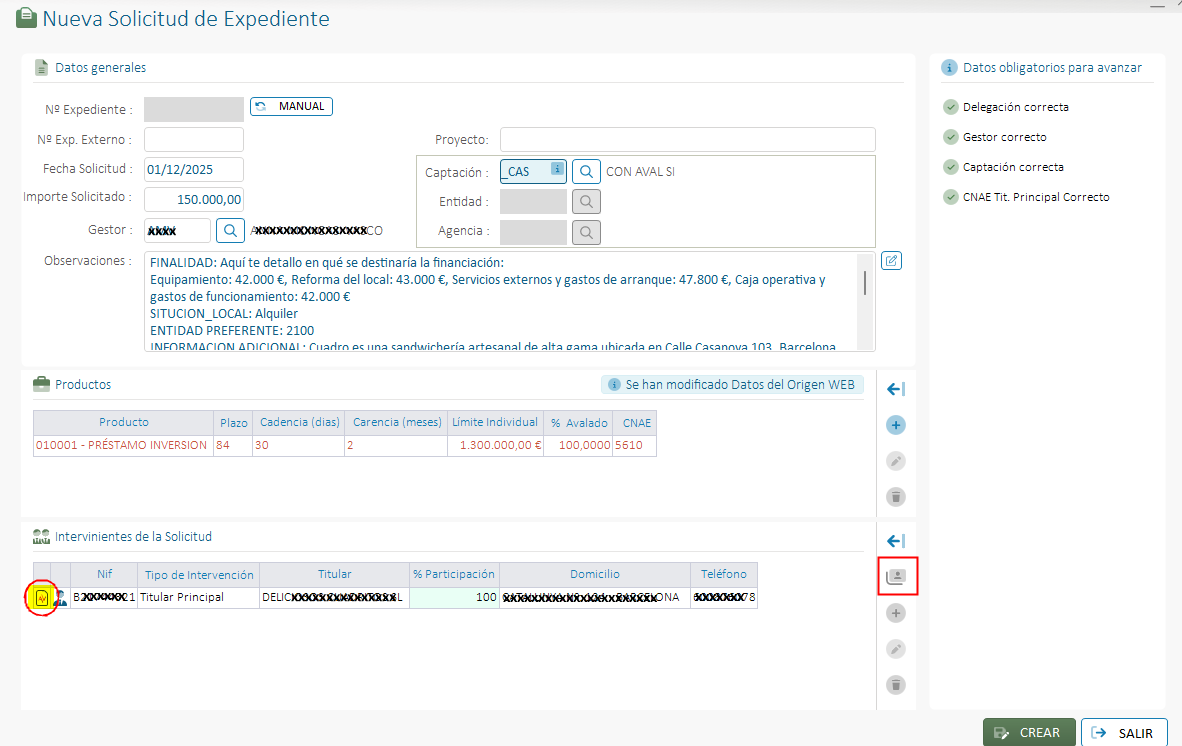This screenshot has height=746, width=1182.
Task: Click the Gestor lookup magnifier icon
Action: (230, 231)
